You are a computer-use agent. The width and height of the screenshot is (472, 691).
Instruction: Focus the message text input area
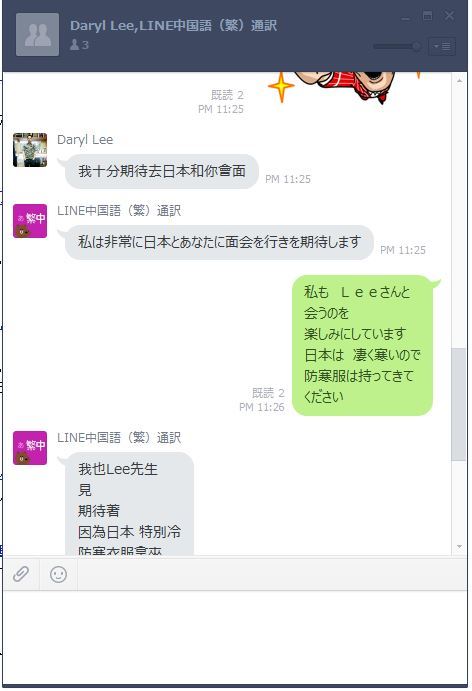point(235,637)
